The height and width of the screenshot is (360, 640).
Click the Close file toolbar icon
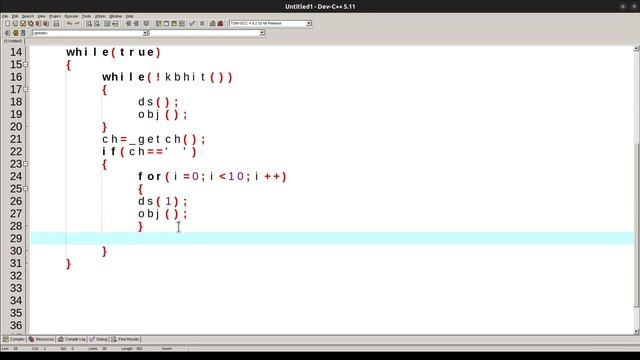click(38, 23)
